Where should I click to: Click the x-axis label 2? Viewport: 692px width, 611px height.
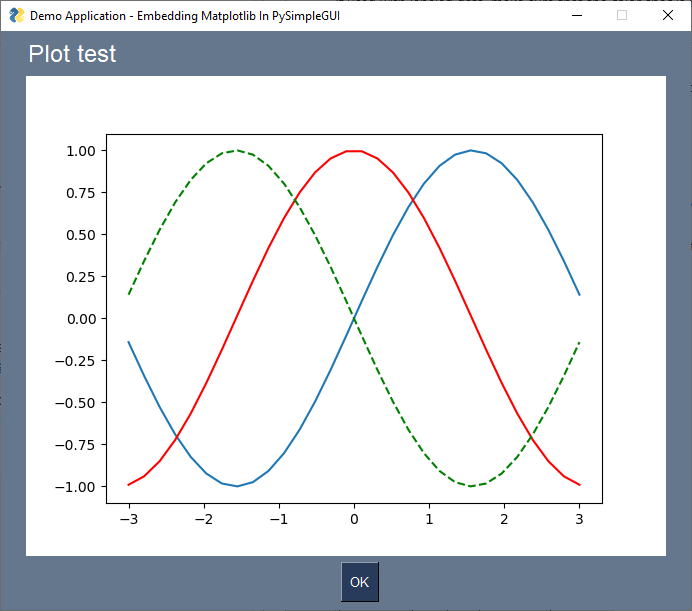pos(504,519)
